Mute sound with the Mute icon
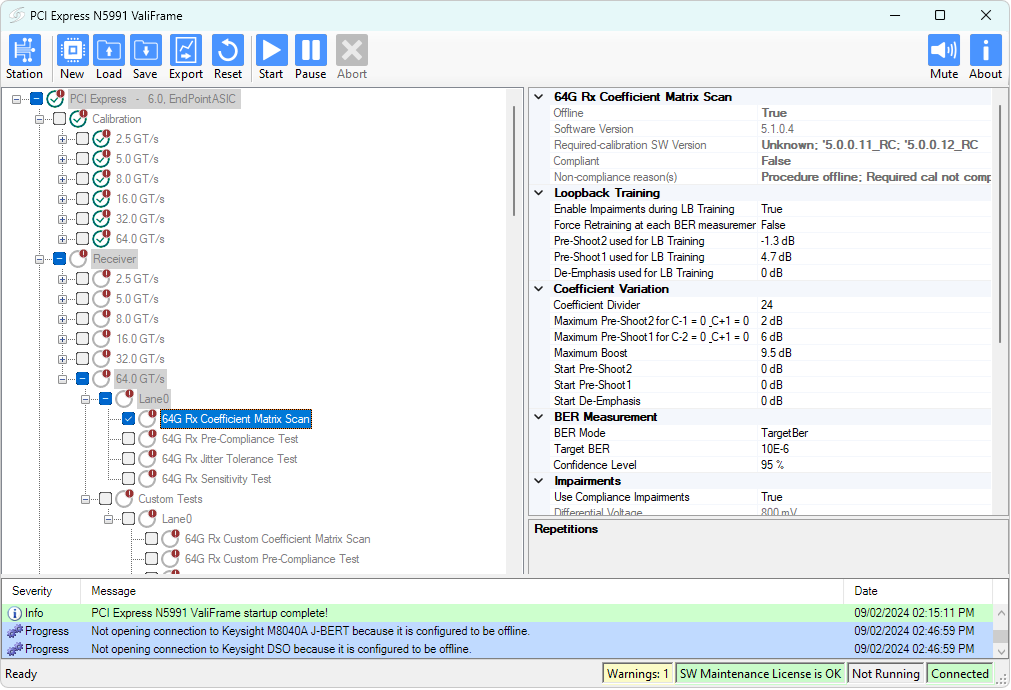 943,51
